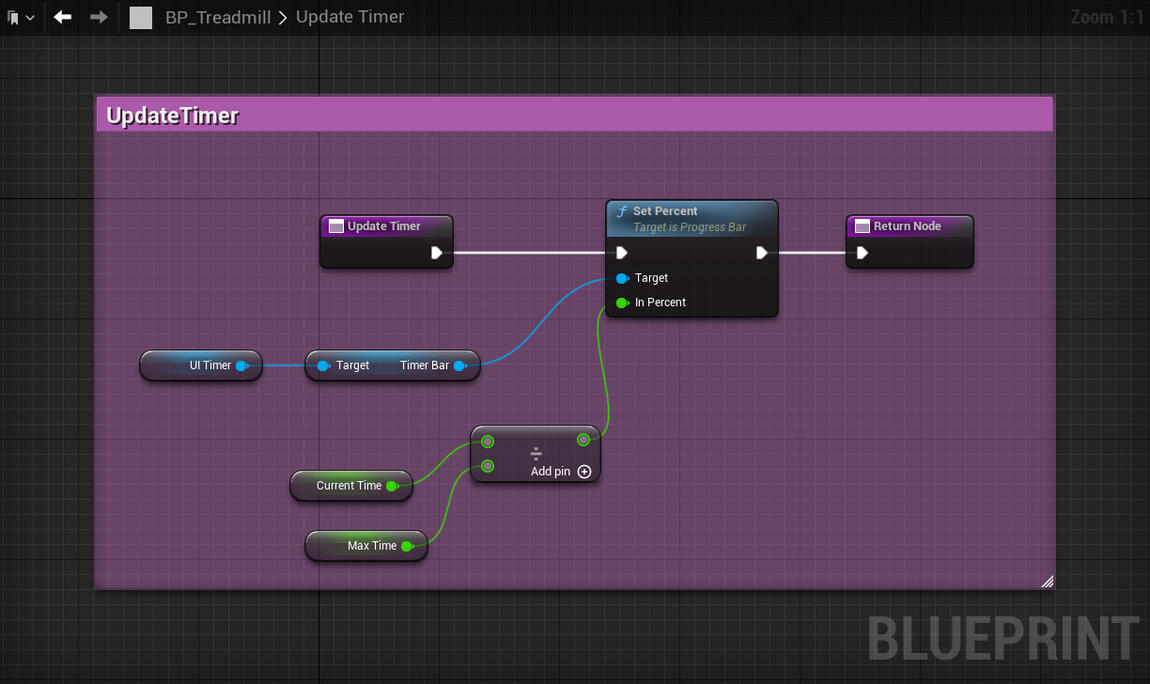Click the Return Node execution input pin
The image size is (1150, 684).
(x=862, y=253)
